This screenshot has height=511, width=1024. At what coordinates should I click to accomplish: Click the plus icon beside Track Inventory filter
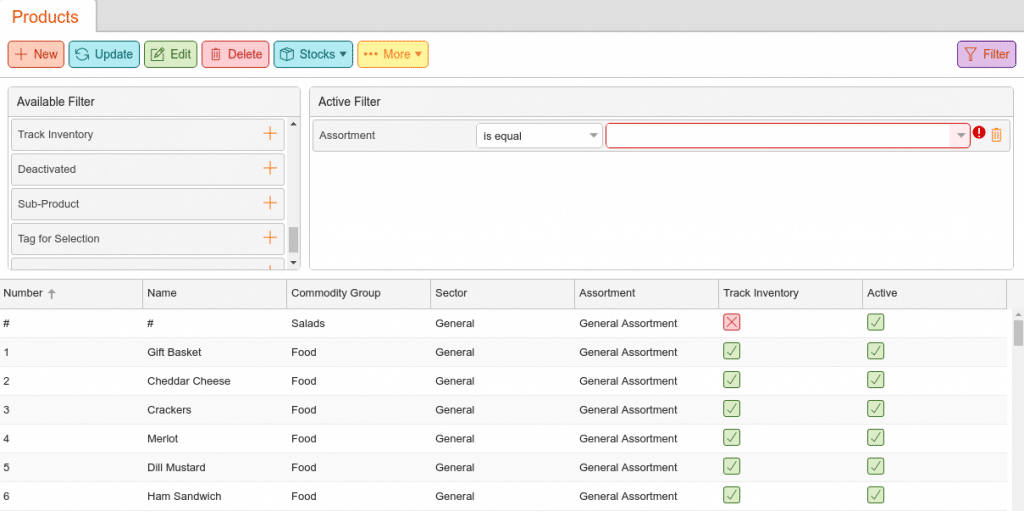click(x=269, y=134)
